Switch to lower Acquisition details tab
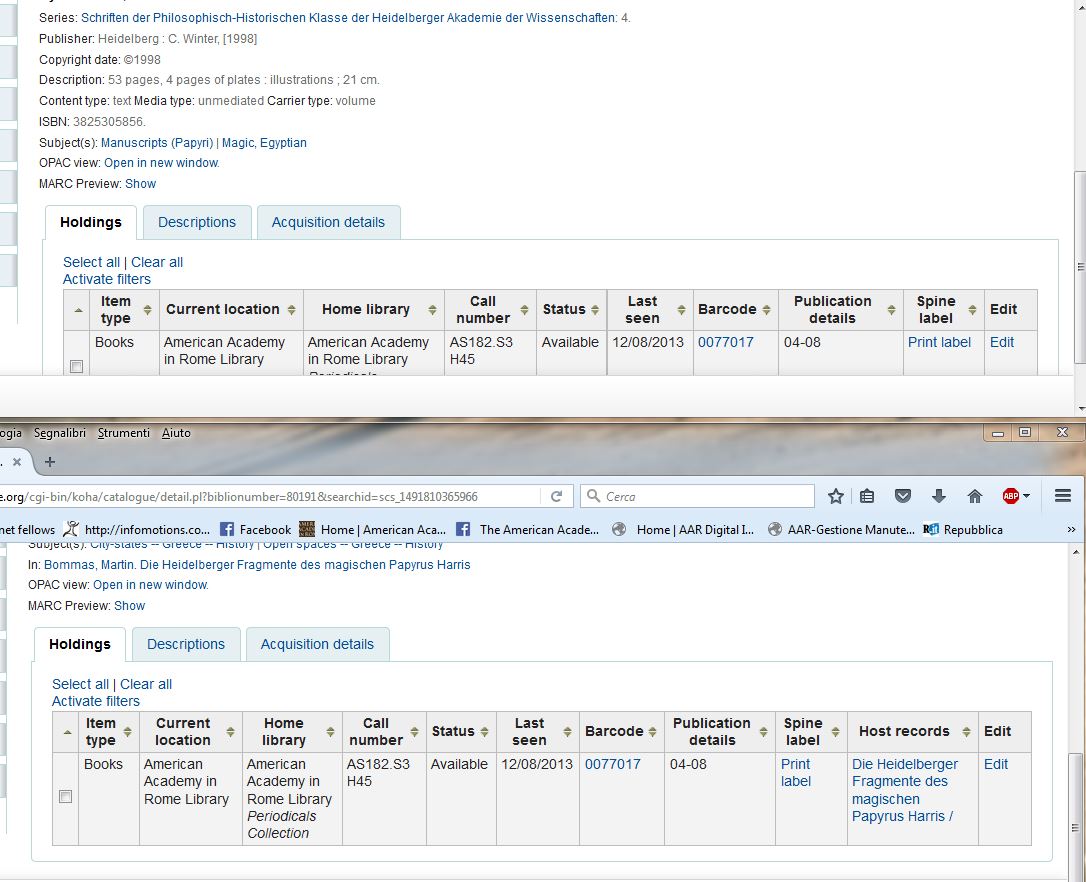 pos(317,644)
